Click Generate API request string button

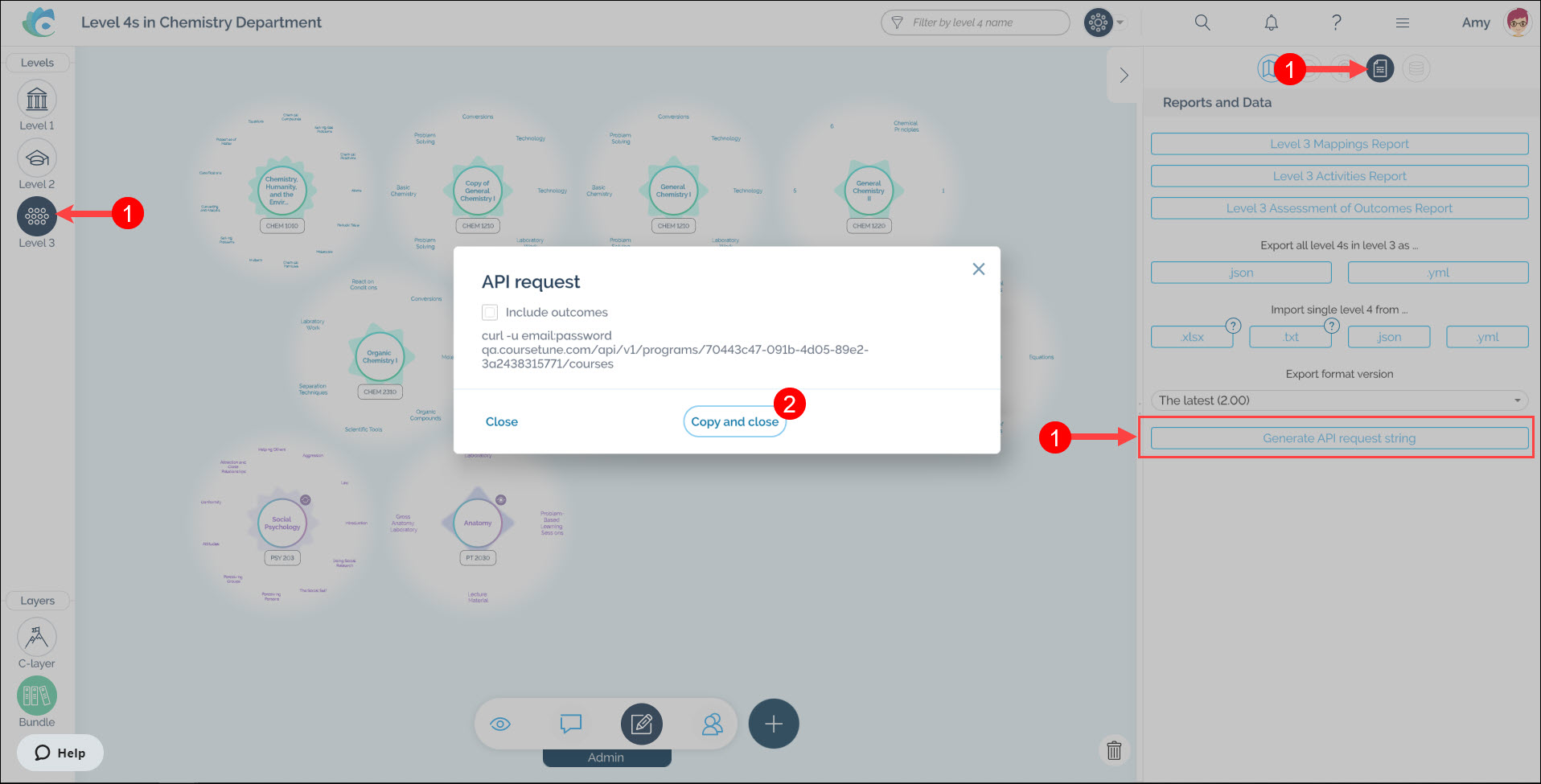(1339, 438)
